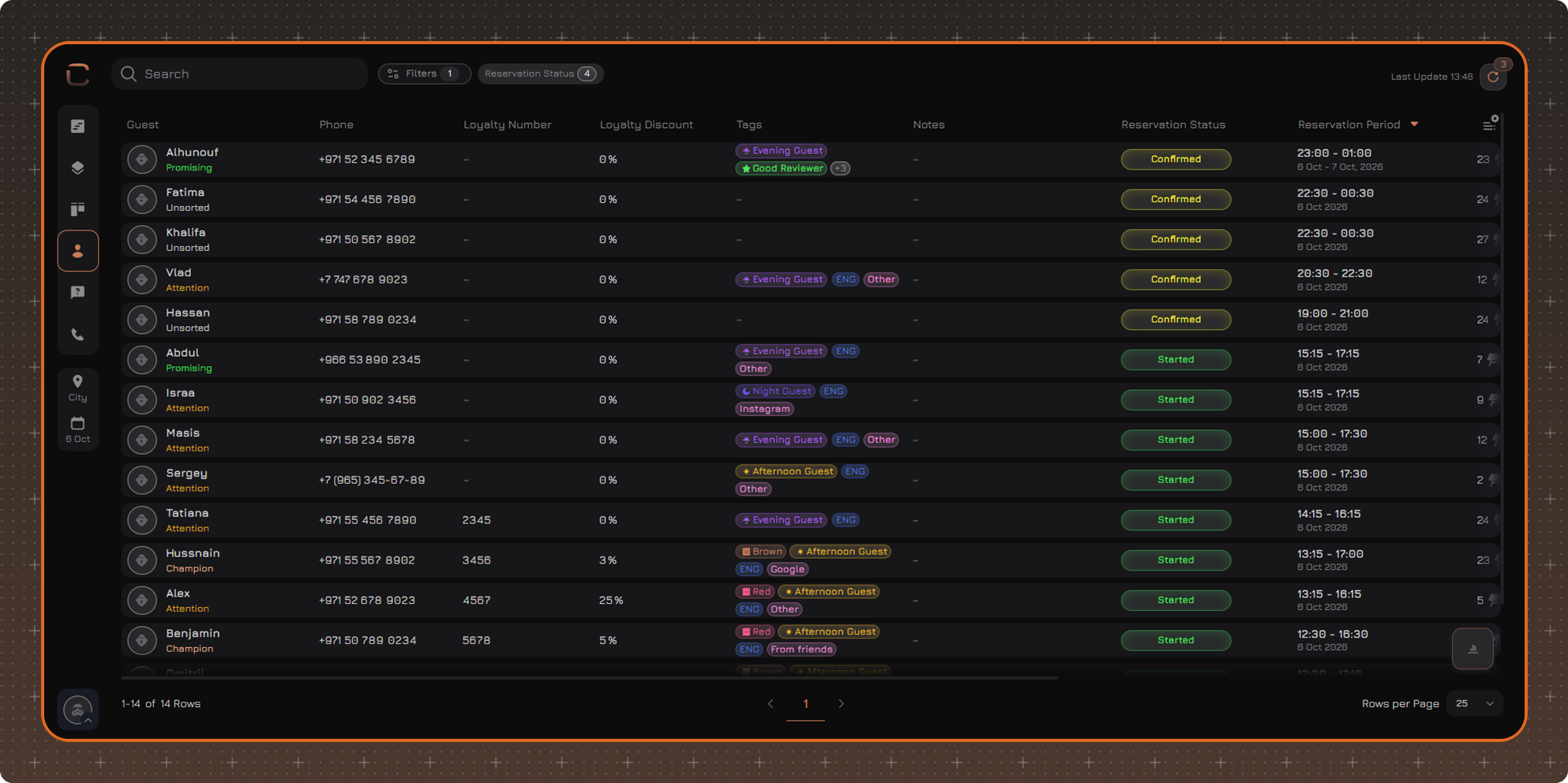1568x783 pixels.
Task: Click the app logo icon
Action: [77, 74]
